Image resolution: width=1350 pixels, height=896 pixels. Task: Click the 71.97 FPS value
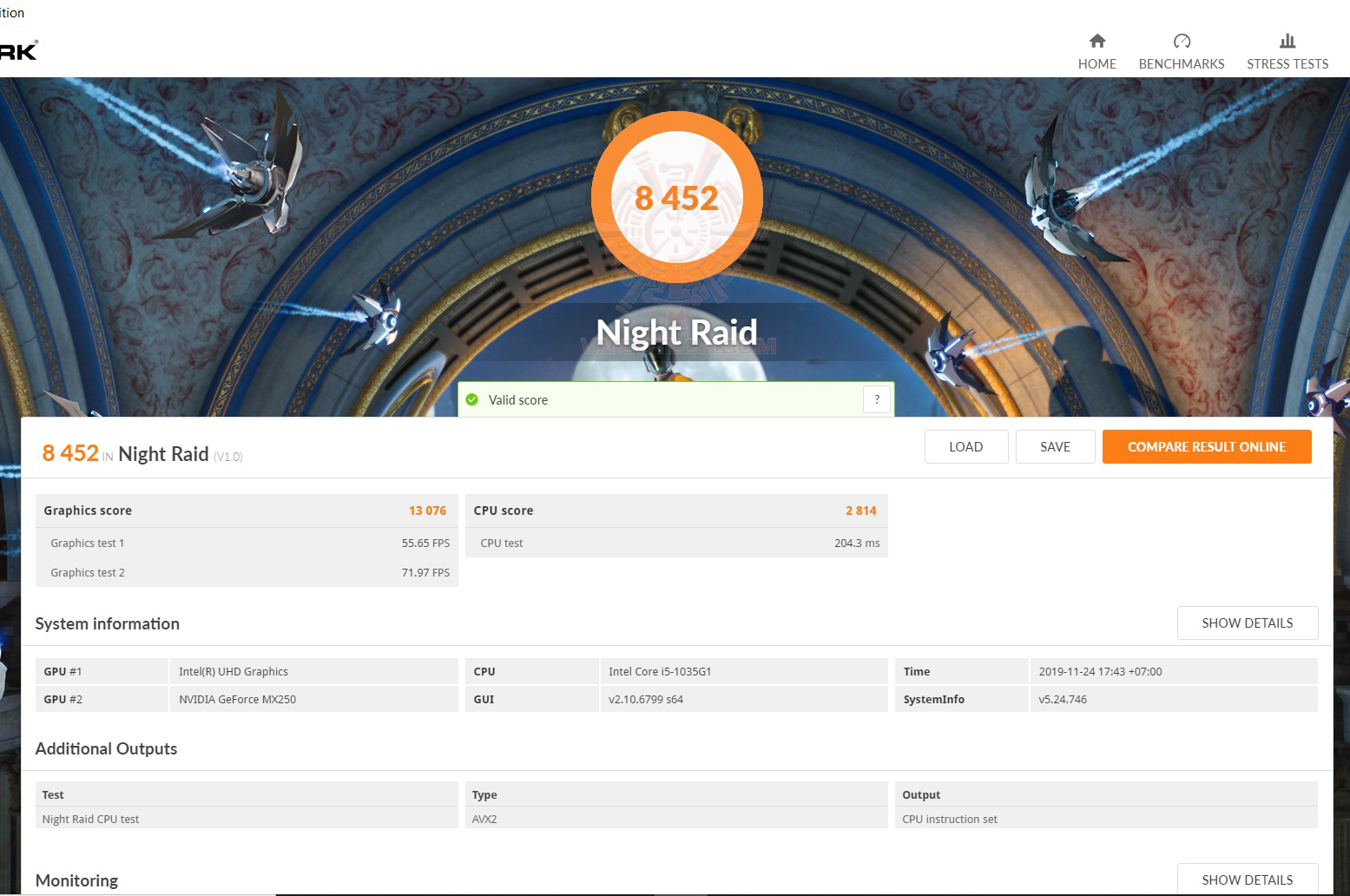(x=425, y=573)
